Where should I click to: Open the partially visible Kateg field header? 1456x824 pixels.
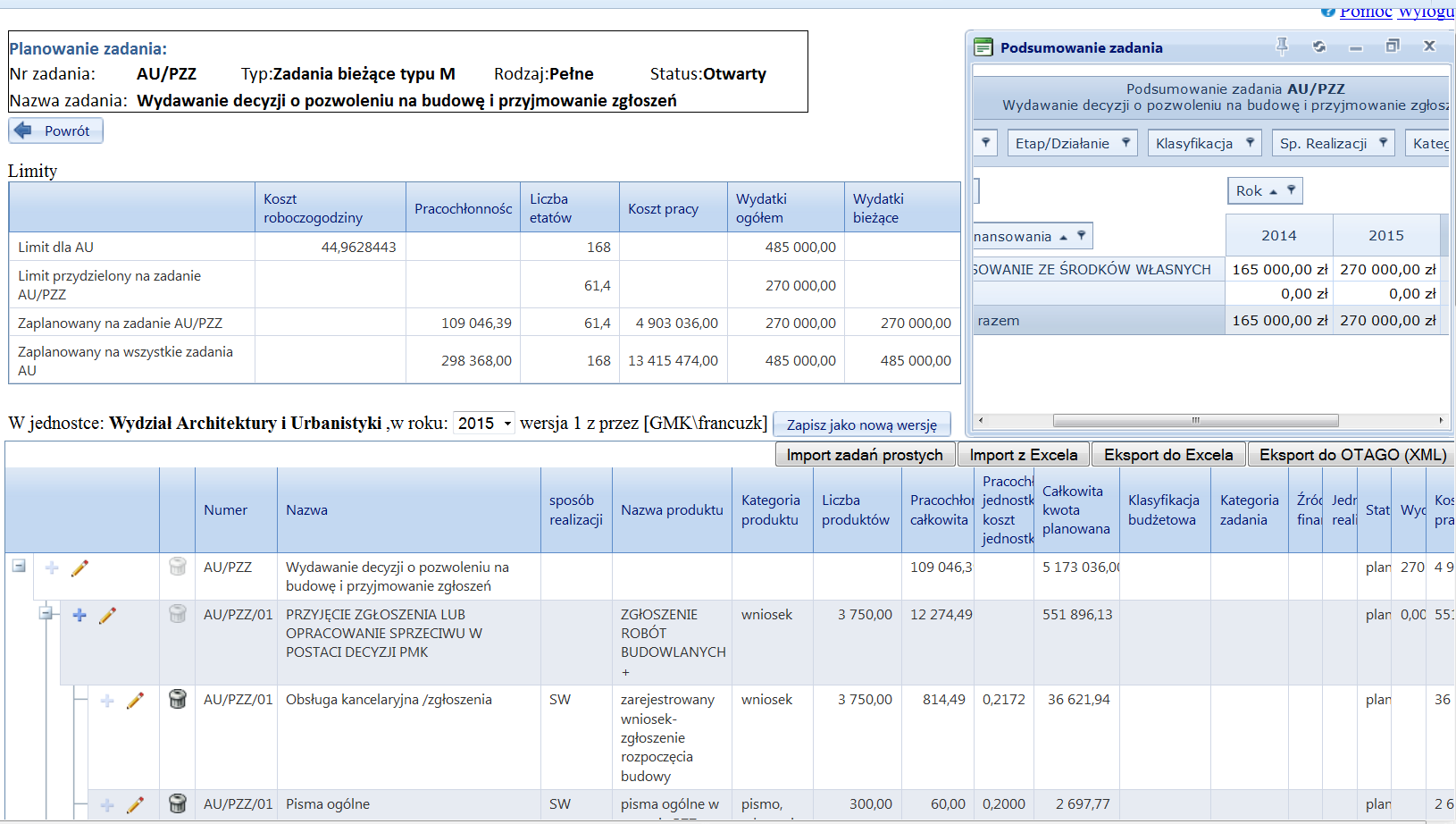[x=1428, y=143]
